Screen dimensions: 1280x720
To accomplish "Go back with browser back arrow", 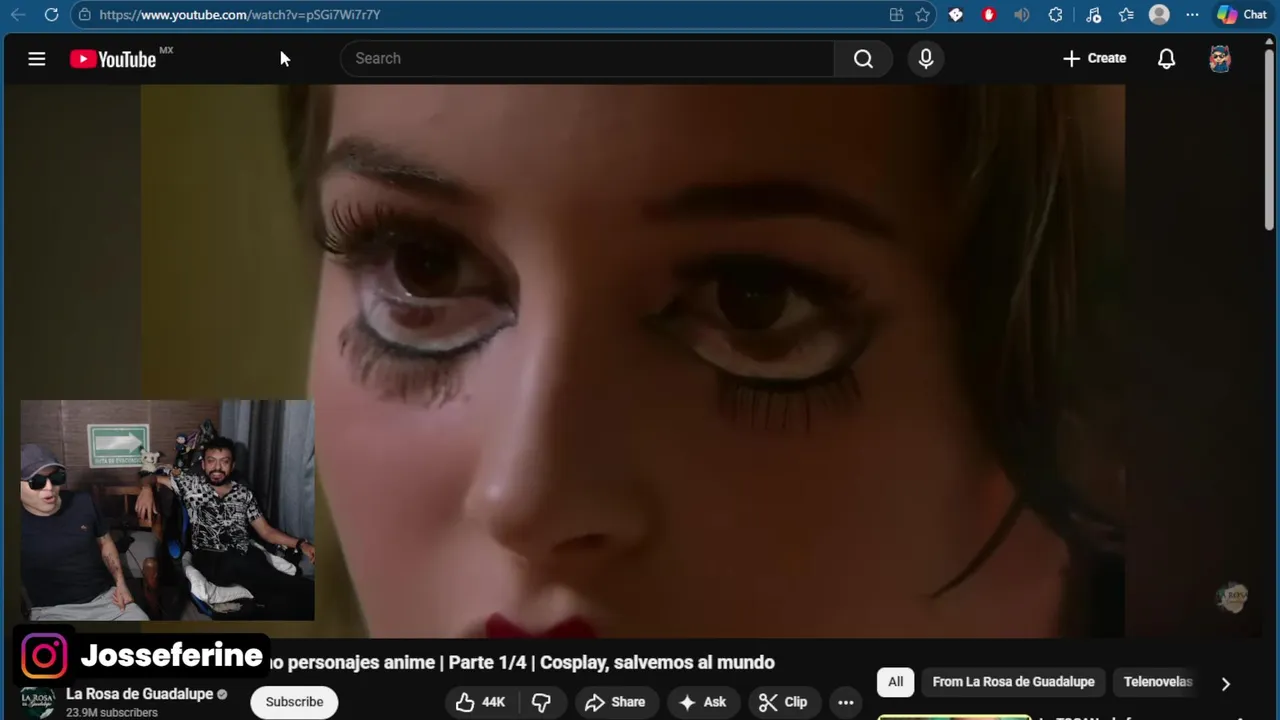I will [18, 15].
